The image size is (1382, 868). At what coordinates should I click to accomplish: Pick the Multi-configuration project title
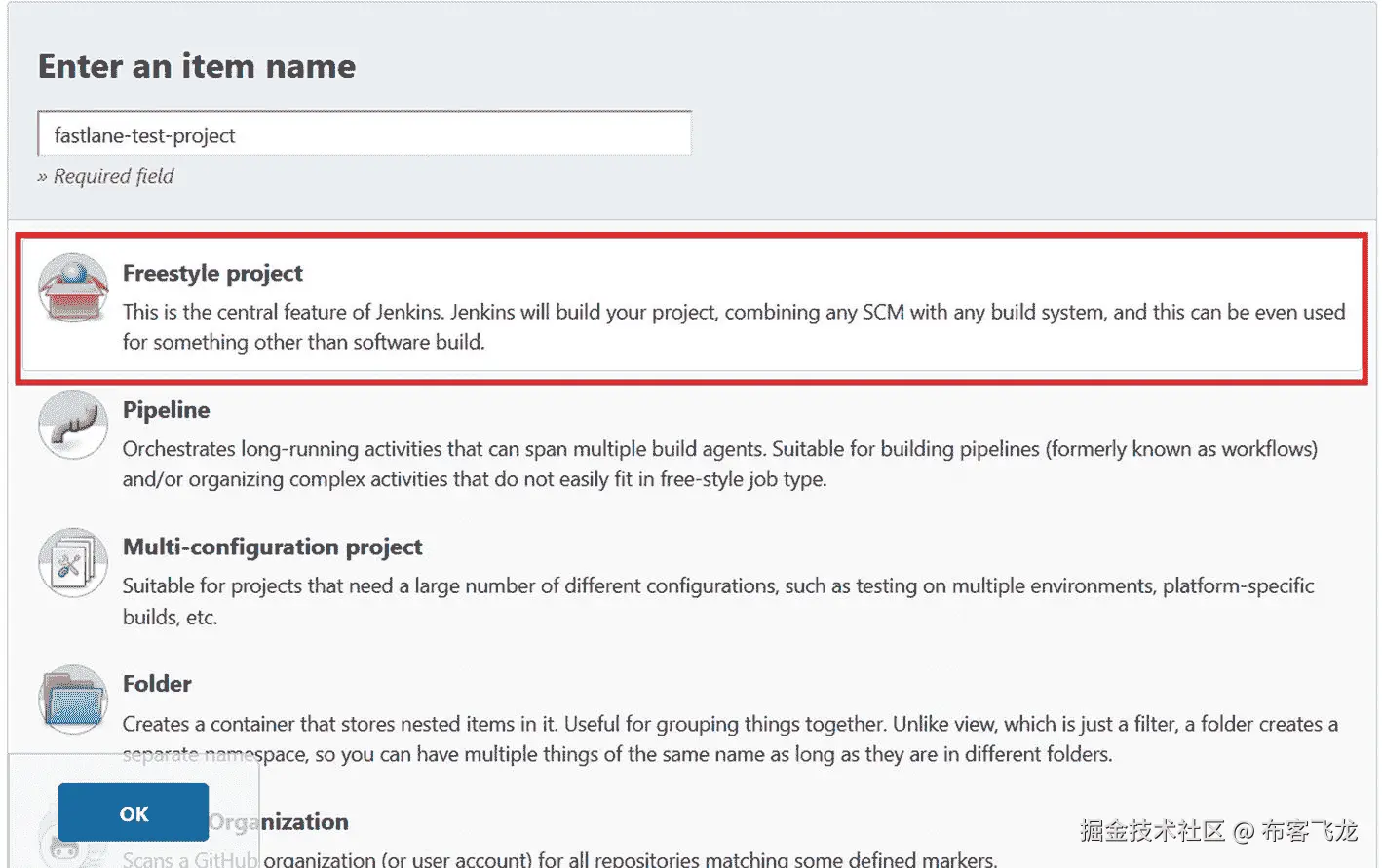(272, 547)
